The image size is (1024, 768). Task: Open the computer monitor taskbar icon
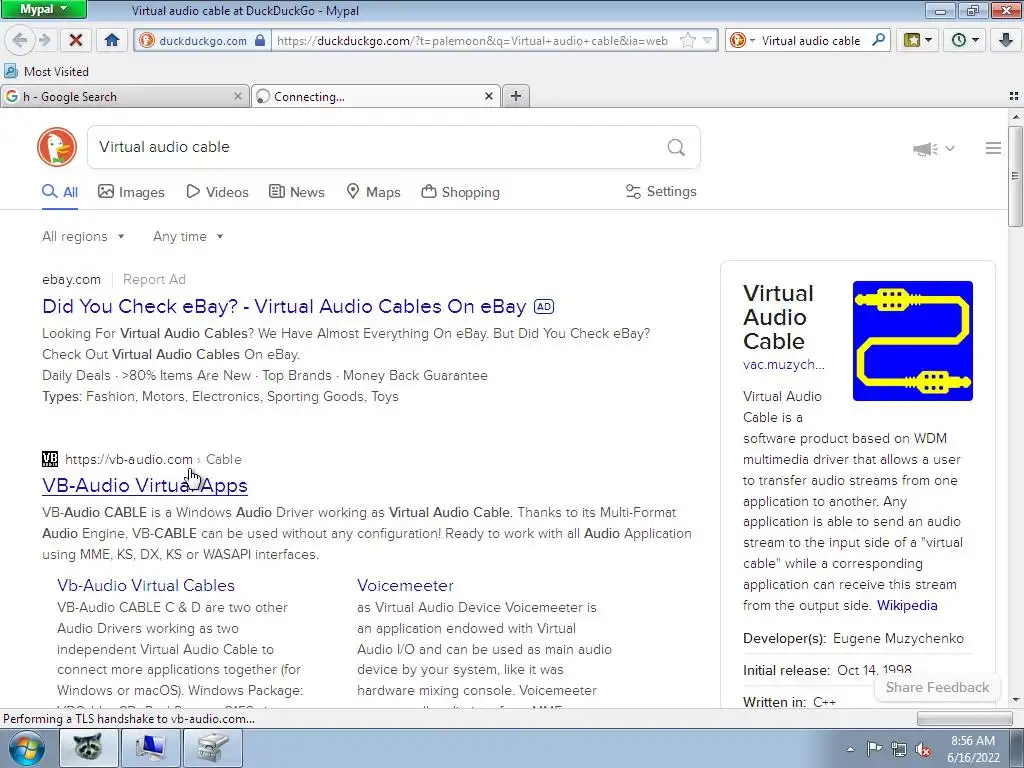click(151, 748)
